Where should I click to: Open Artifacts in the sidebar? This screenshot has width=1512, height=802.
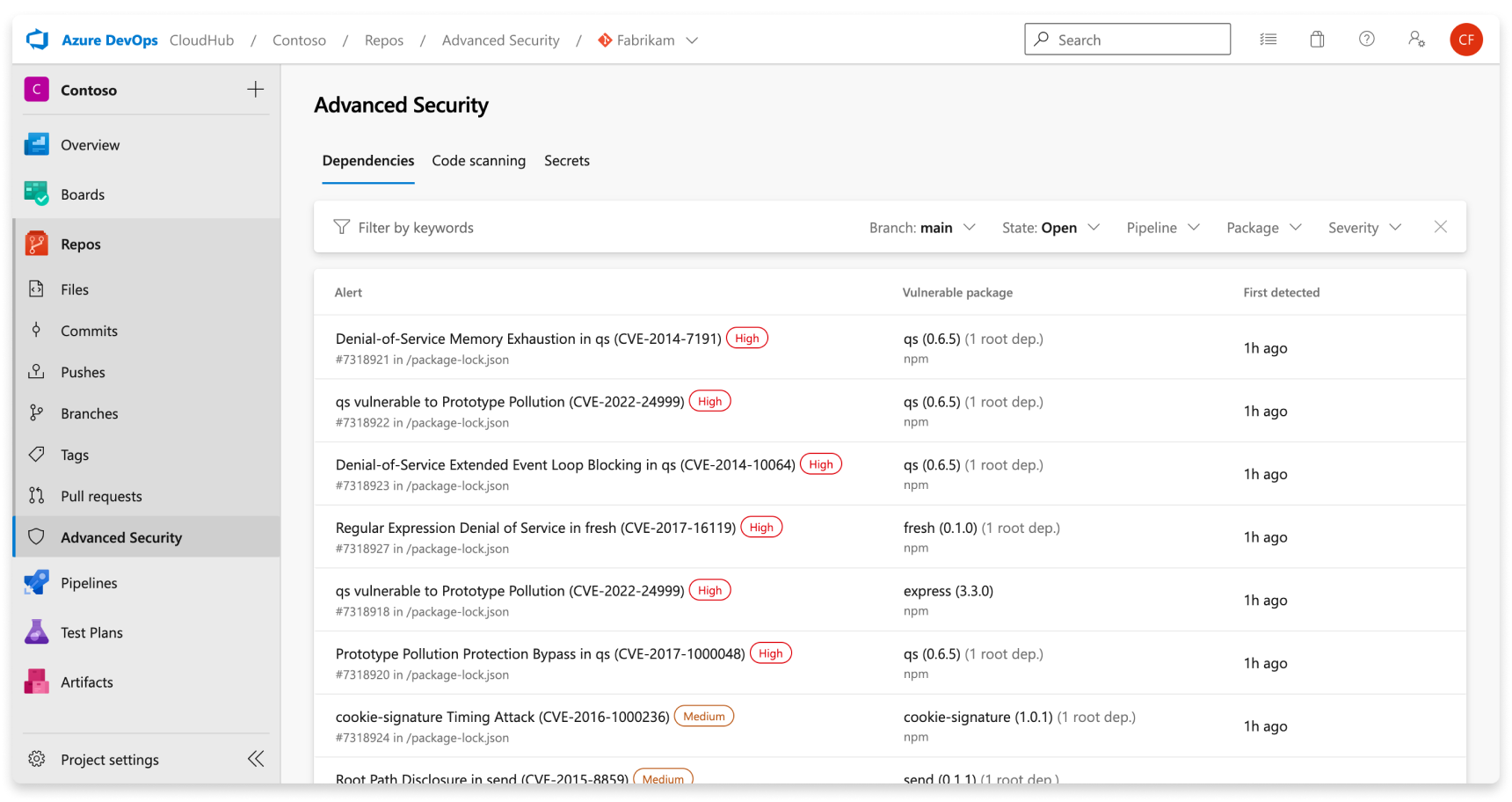tap(86, 682)
